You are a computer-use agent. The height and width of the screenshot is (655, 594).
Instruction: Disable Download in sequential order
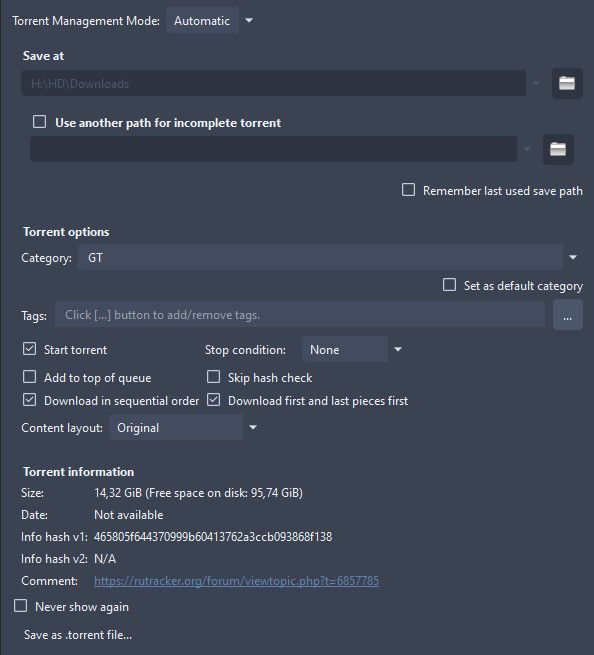point(29,400)
